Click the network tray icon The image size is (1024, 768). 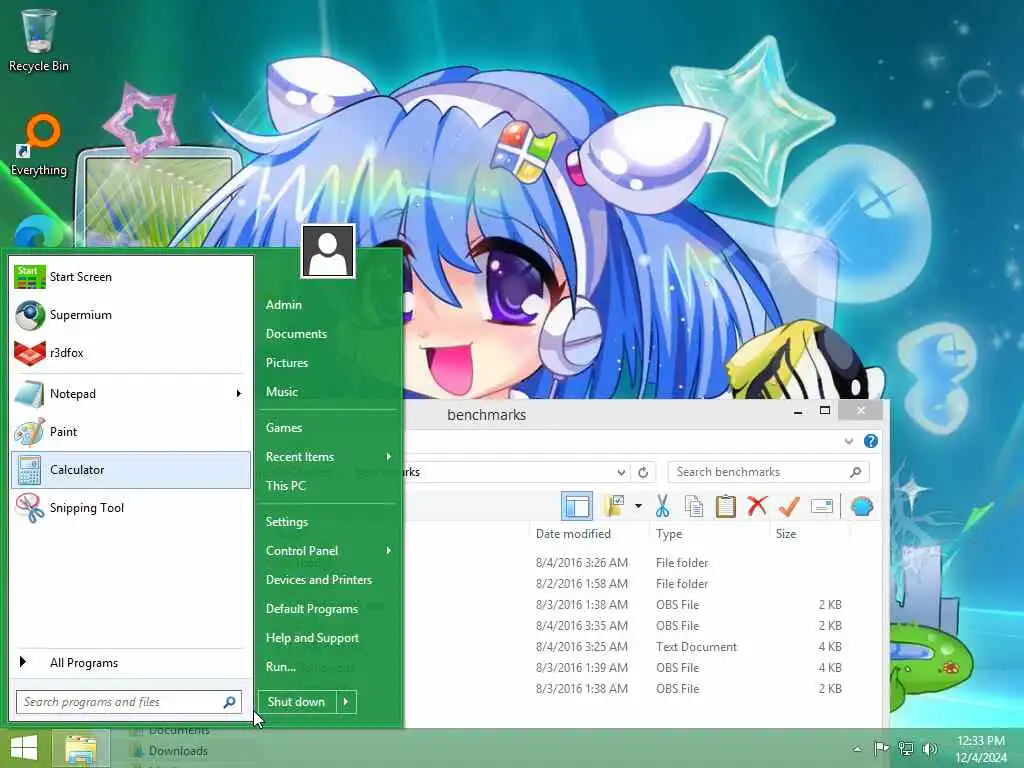905,748
